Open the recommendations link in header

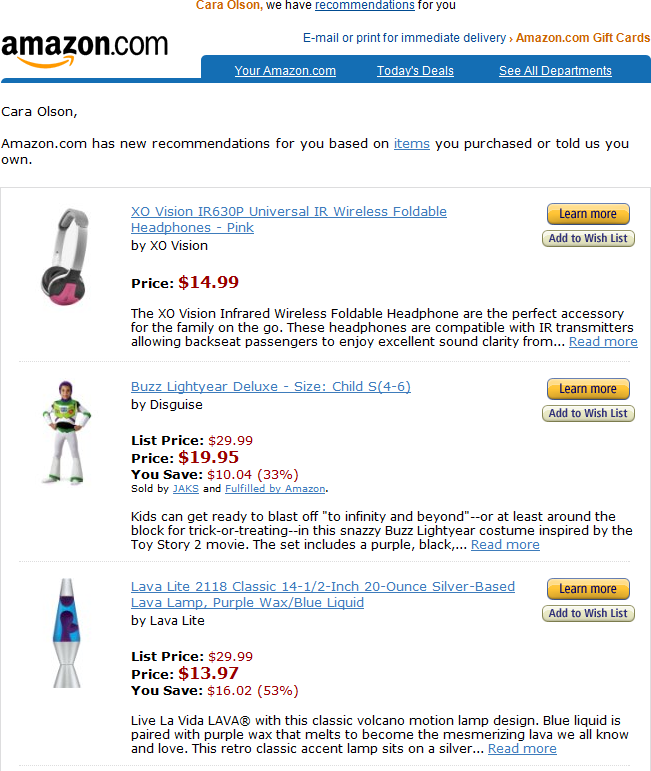click(x=364, y=5)
